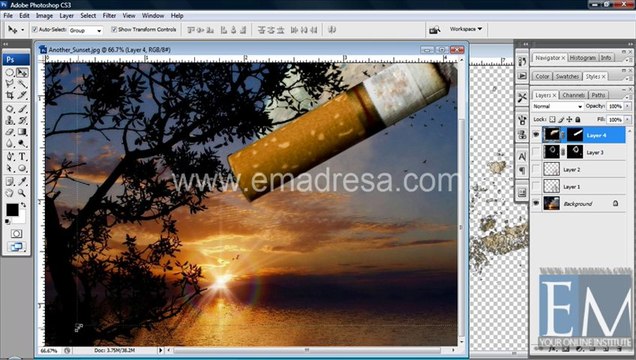Click the screen mode icon in toolbox
636x360 pixels.
tap(16, 246)
